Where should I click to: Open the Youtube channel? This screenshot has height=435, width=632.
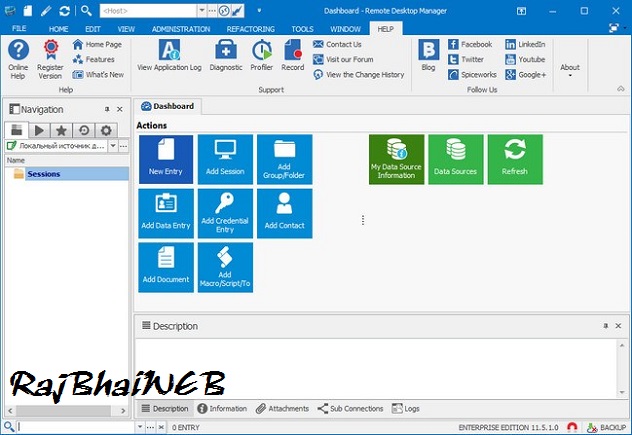click(525, 60)
